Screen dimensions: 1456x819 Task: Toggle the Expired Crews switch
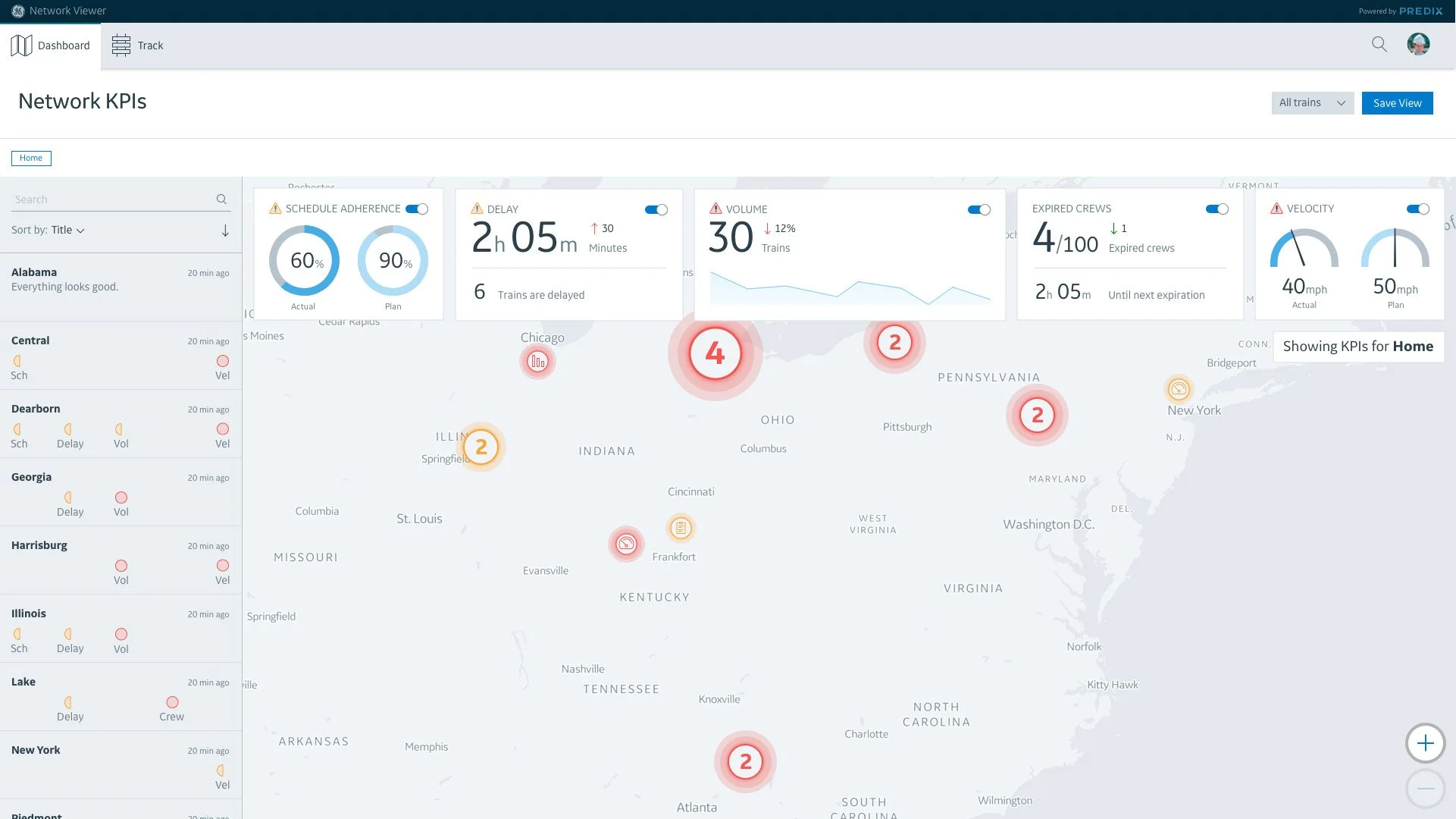1216,209
